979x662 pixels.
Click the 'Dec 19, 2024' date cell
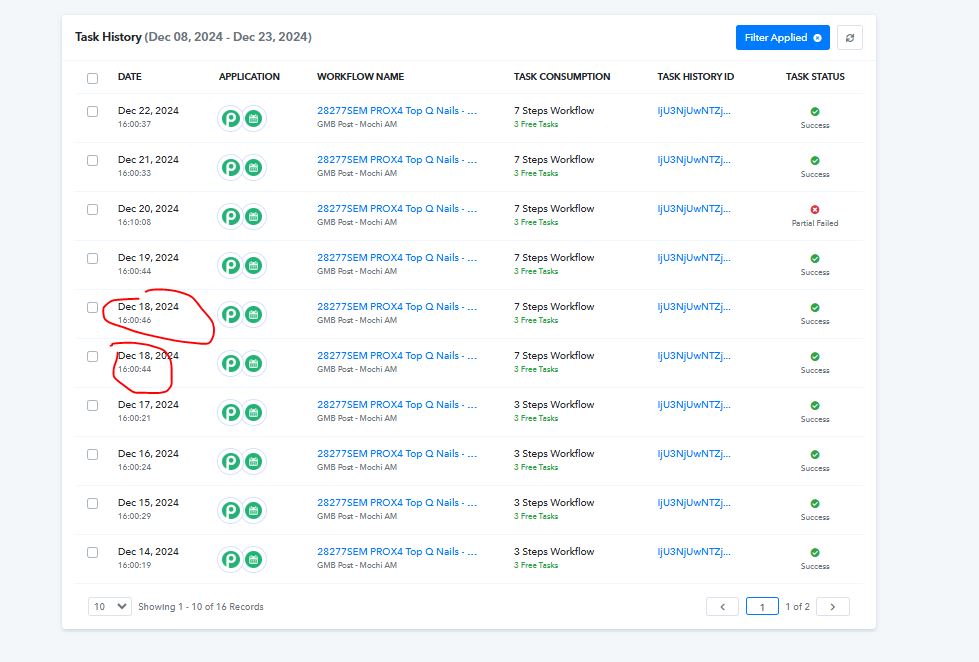[148, 257]
